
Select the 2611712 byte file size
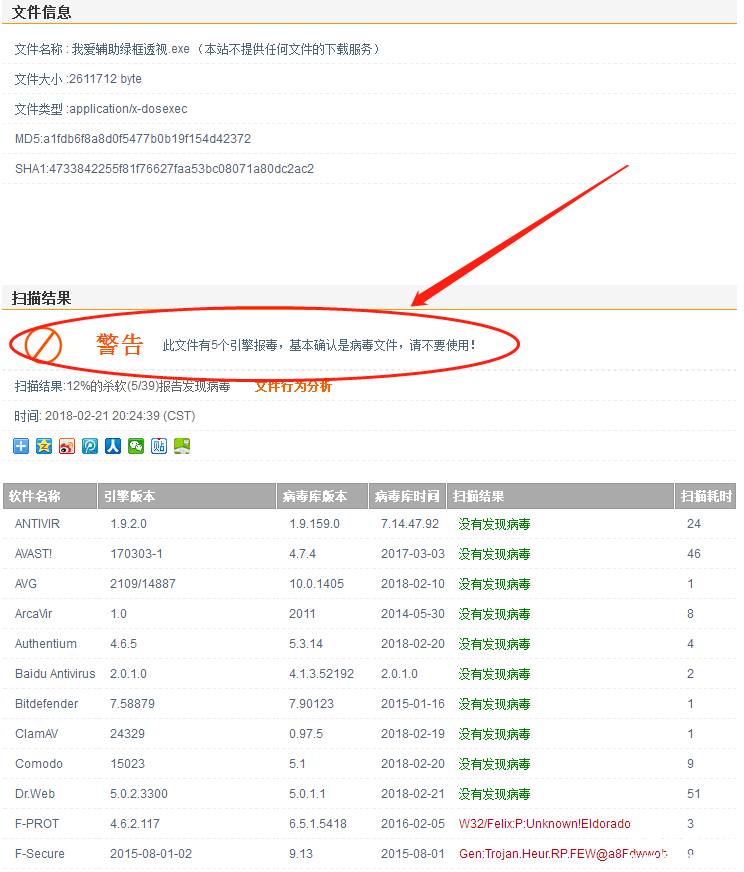coord(105,79)
